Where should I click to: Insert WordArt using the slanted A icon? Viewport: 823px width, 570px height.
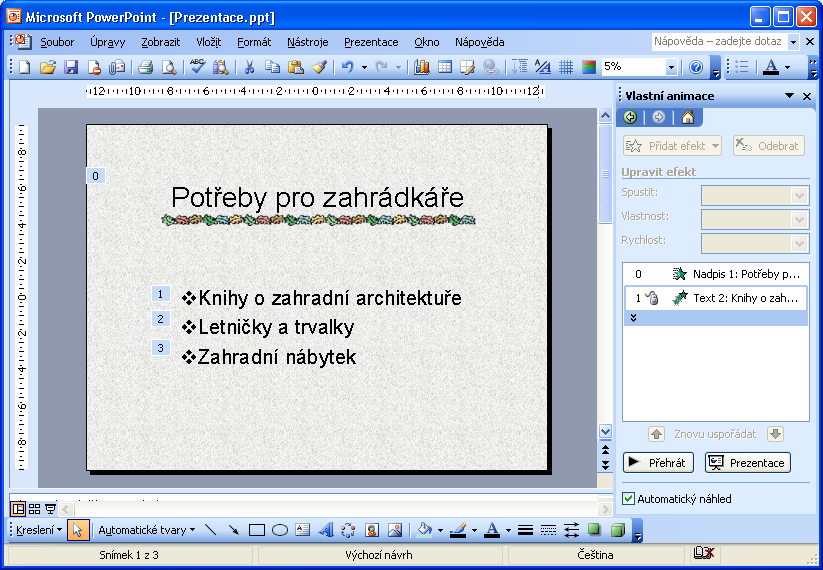[x=326, y=530]
